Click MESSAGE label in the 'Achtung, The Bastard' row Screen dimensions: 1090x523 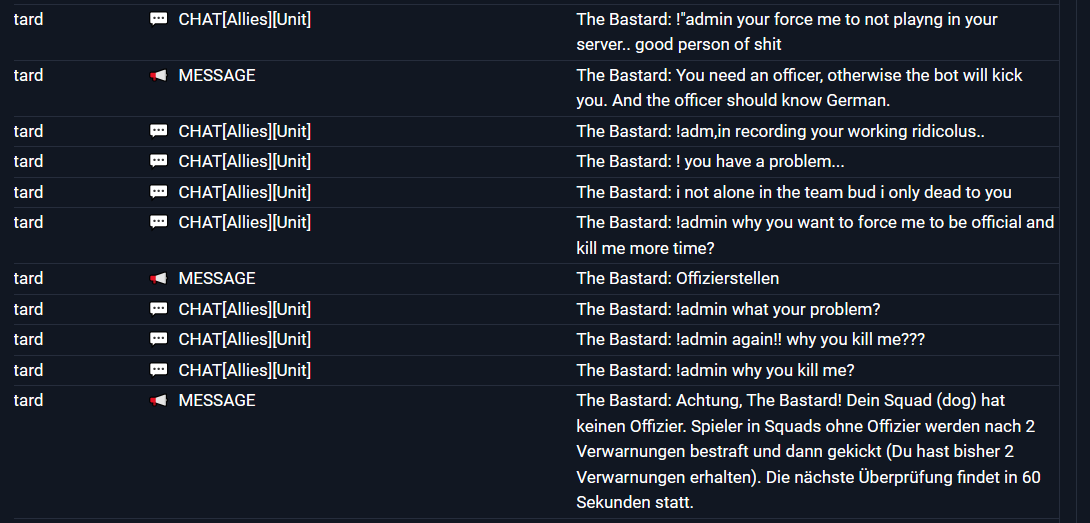[216, 400]
